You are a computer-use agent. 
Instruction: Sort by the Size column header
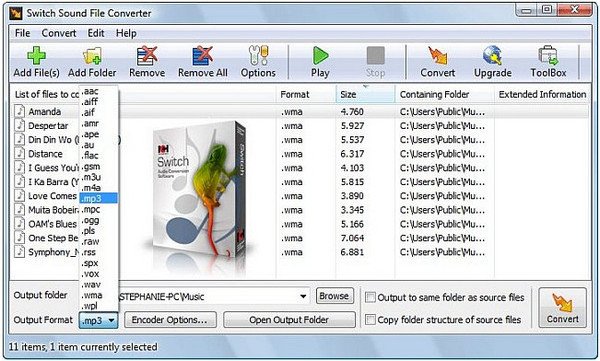click(x=365, y=94)
